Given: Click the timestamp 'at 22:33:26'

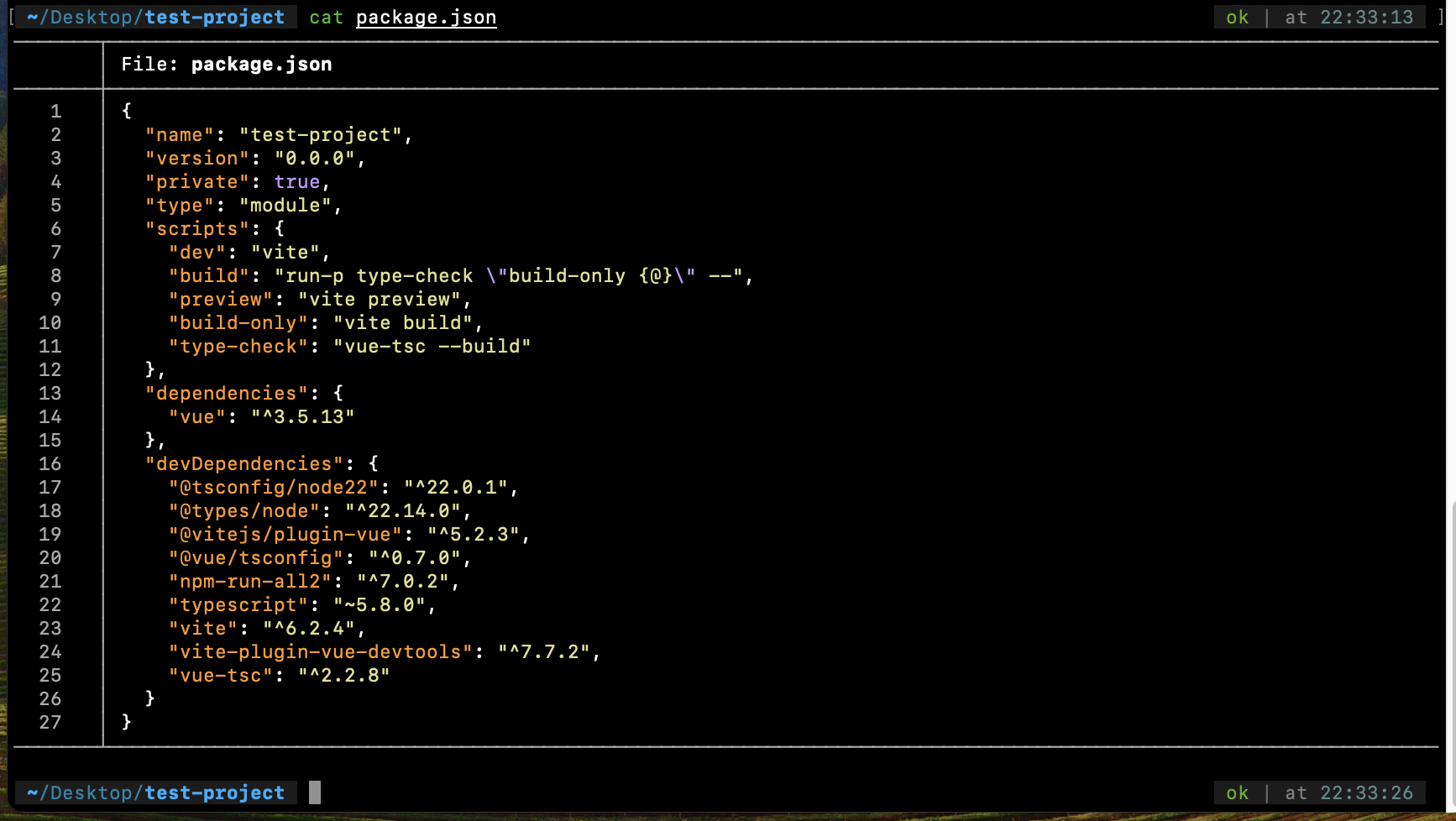Looking at the screenshot, I should pyautogui.click(x=1349, y=793).
